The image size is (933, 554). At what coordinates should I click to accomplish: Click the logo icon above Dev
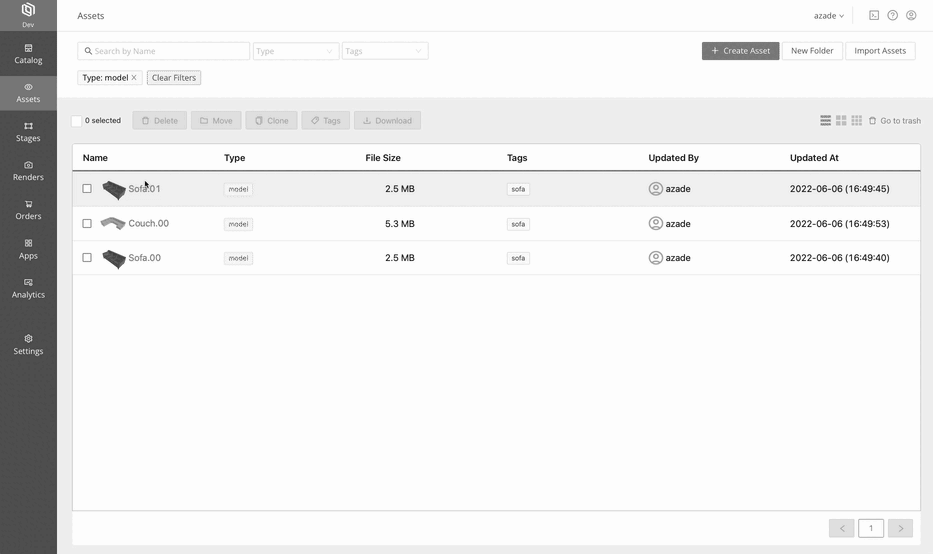(x=28, y=10)
